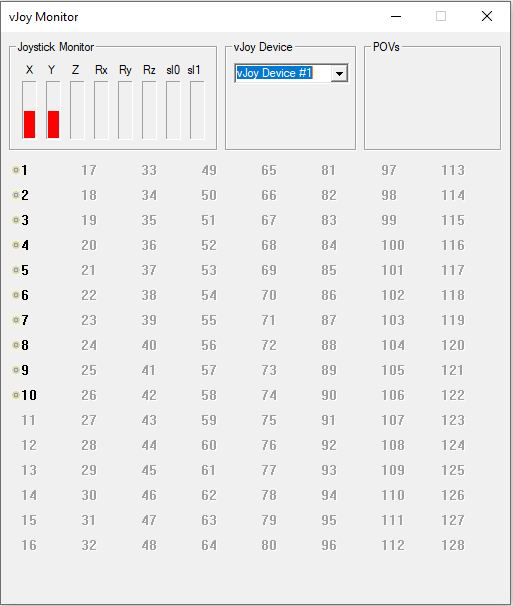Click greyed button number 97
This screenshot has width=513, height=606.
coord(389,170)
